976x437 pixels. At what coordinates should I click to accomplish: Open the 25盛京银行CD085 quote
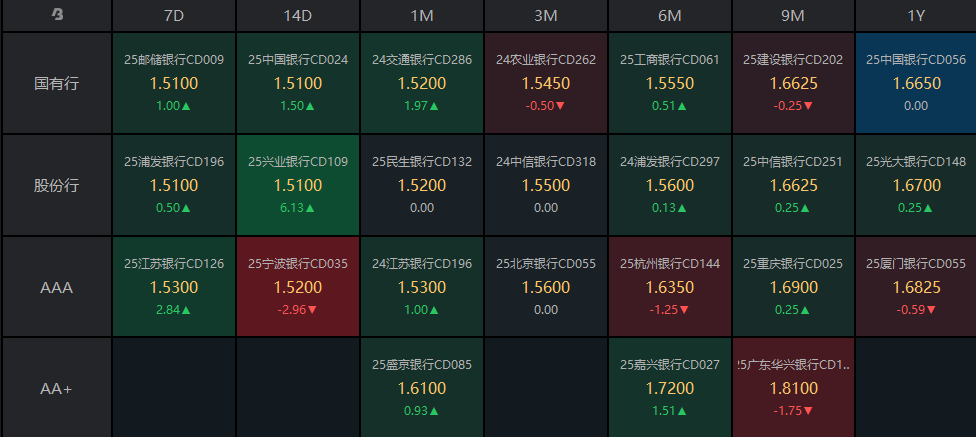tap(422, 388)
